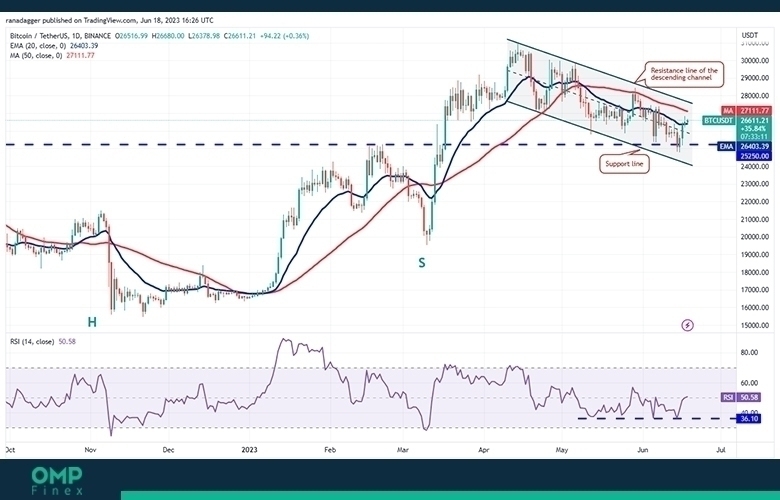Viewport: 780px width, 500px height.
Task: Click the 24000.00 price axis label
Action: pyautogui.click(x=755, y=167)
